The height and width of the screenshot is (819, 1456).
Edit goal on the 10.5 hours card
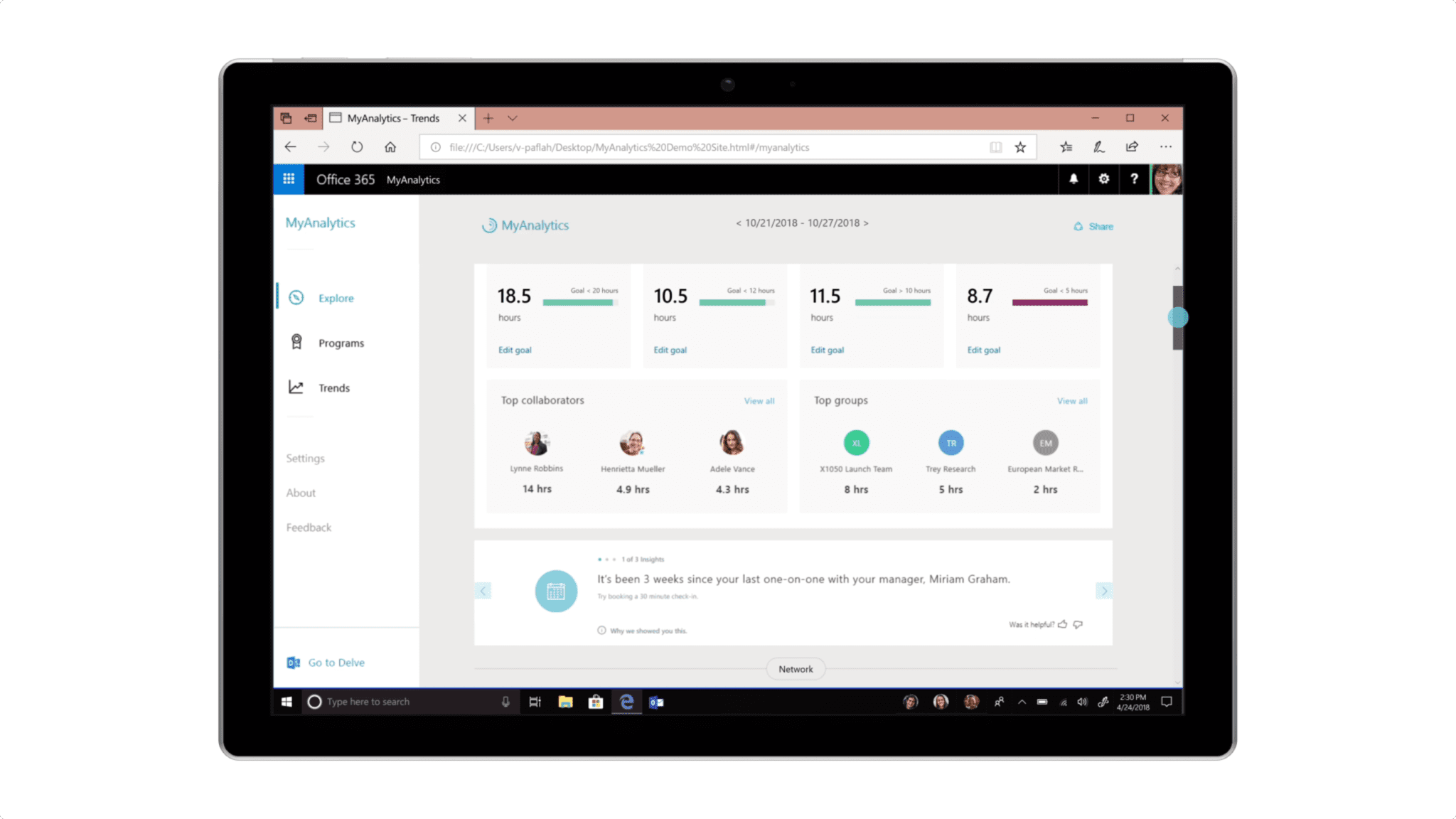point(670,350)
